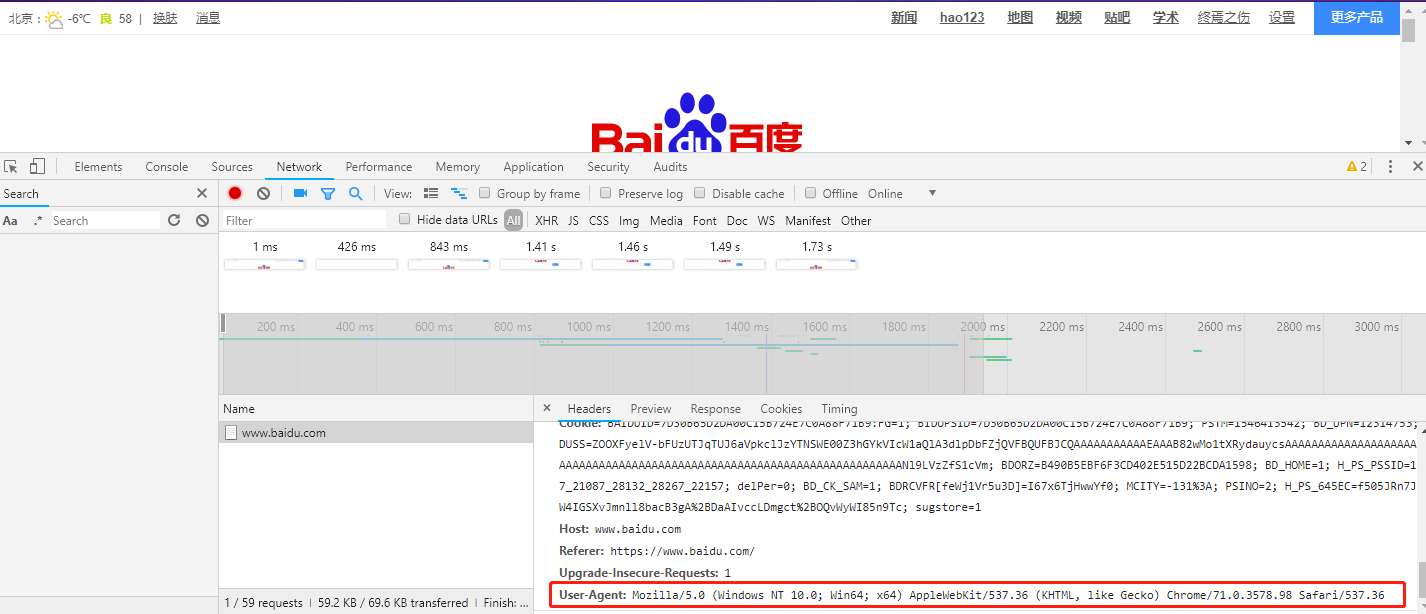Filter requests by CSS
The height and width of the screenshot is (614, 1426).
[599, 221]
